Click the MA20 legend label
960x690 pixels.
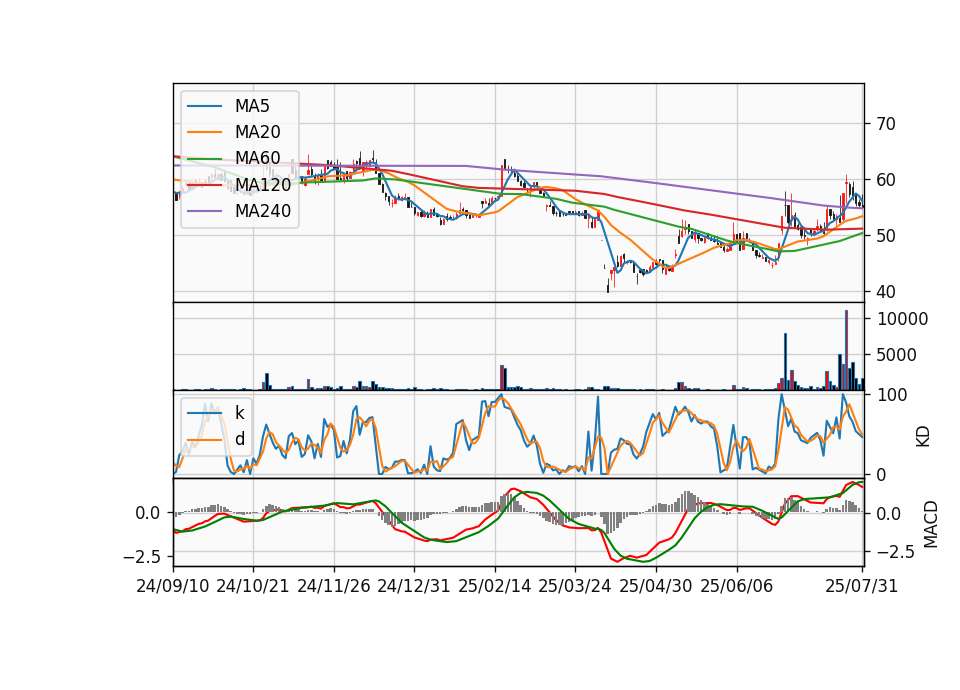click(258, 132)
